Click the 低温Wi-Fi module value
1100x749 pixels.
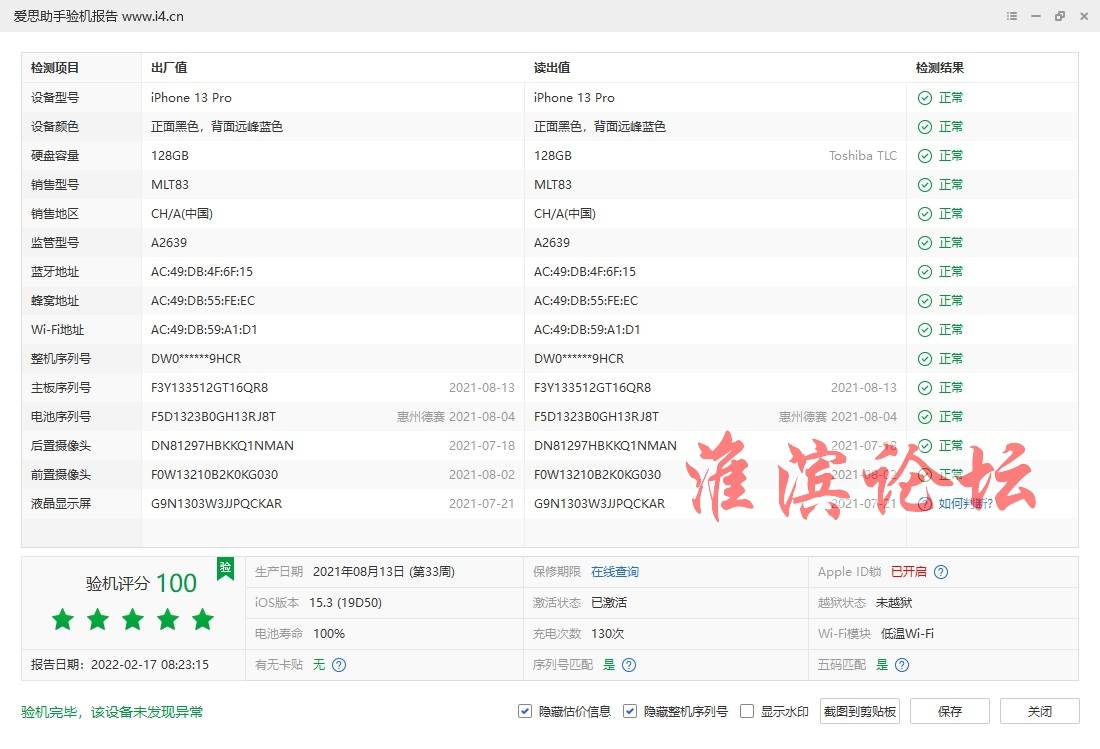click(907, 633)
